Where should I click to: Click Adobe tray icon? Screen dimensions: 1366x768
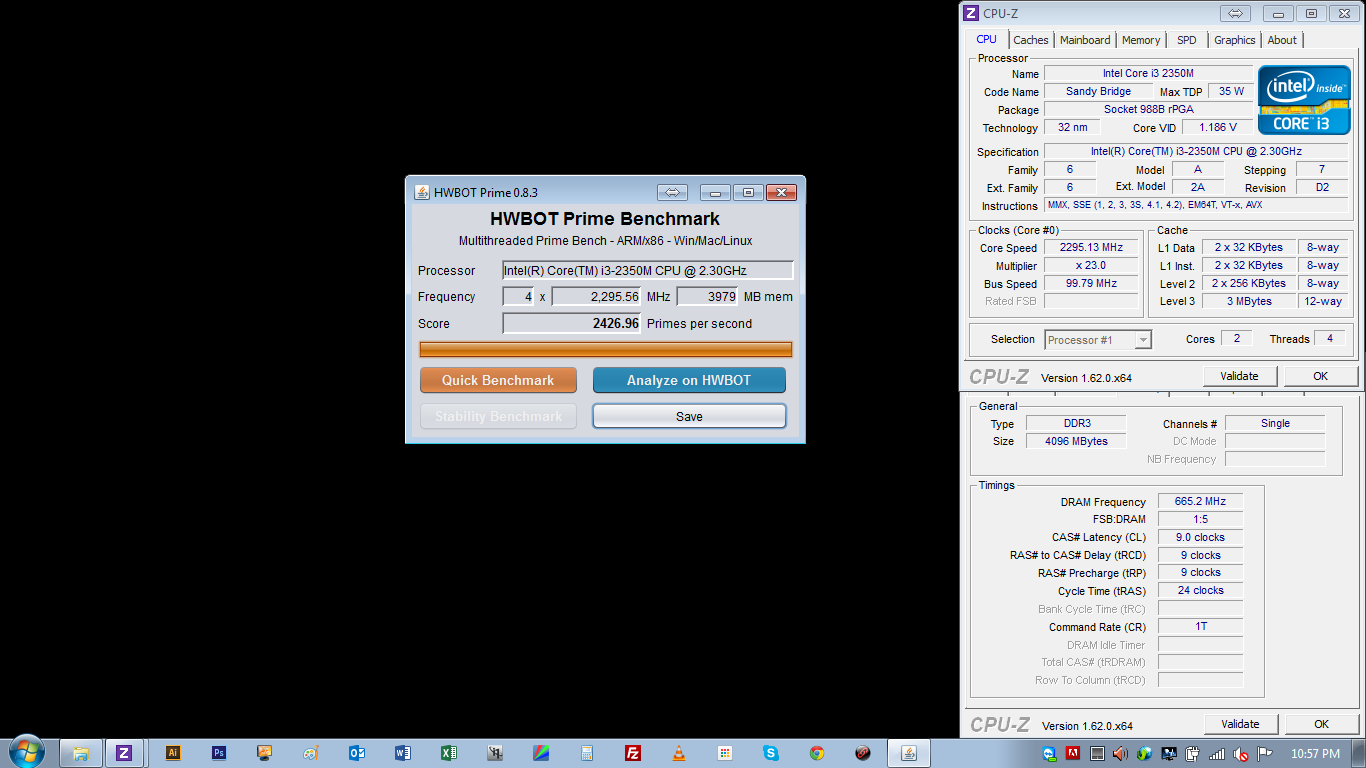coord(1073,754)
